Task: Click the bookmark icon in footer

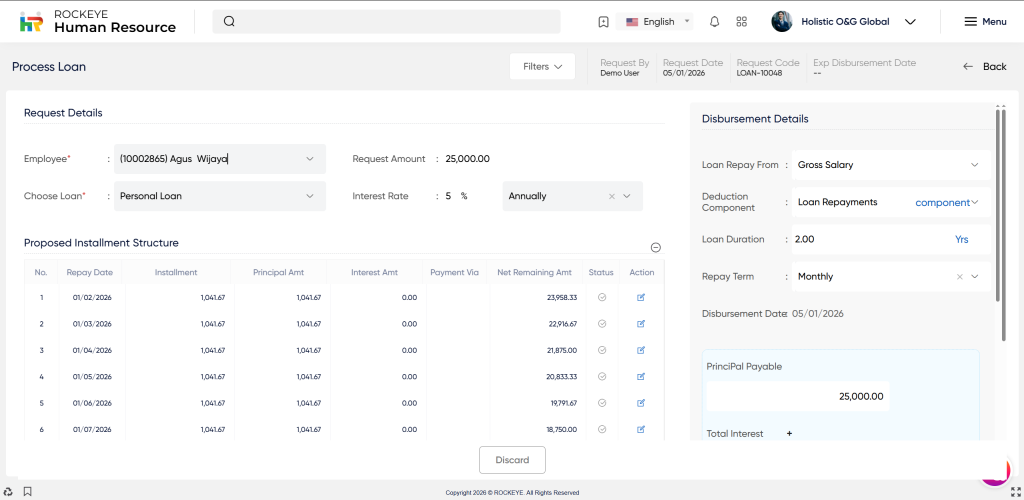Action: (27, 491)
